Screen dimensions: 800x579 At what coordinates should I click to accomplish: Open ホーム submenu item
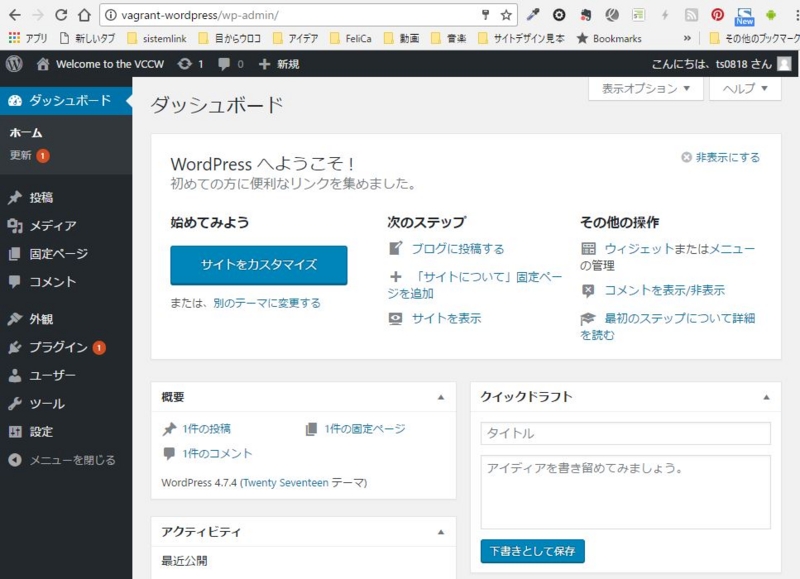26,133
